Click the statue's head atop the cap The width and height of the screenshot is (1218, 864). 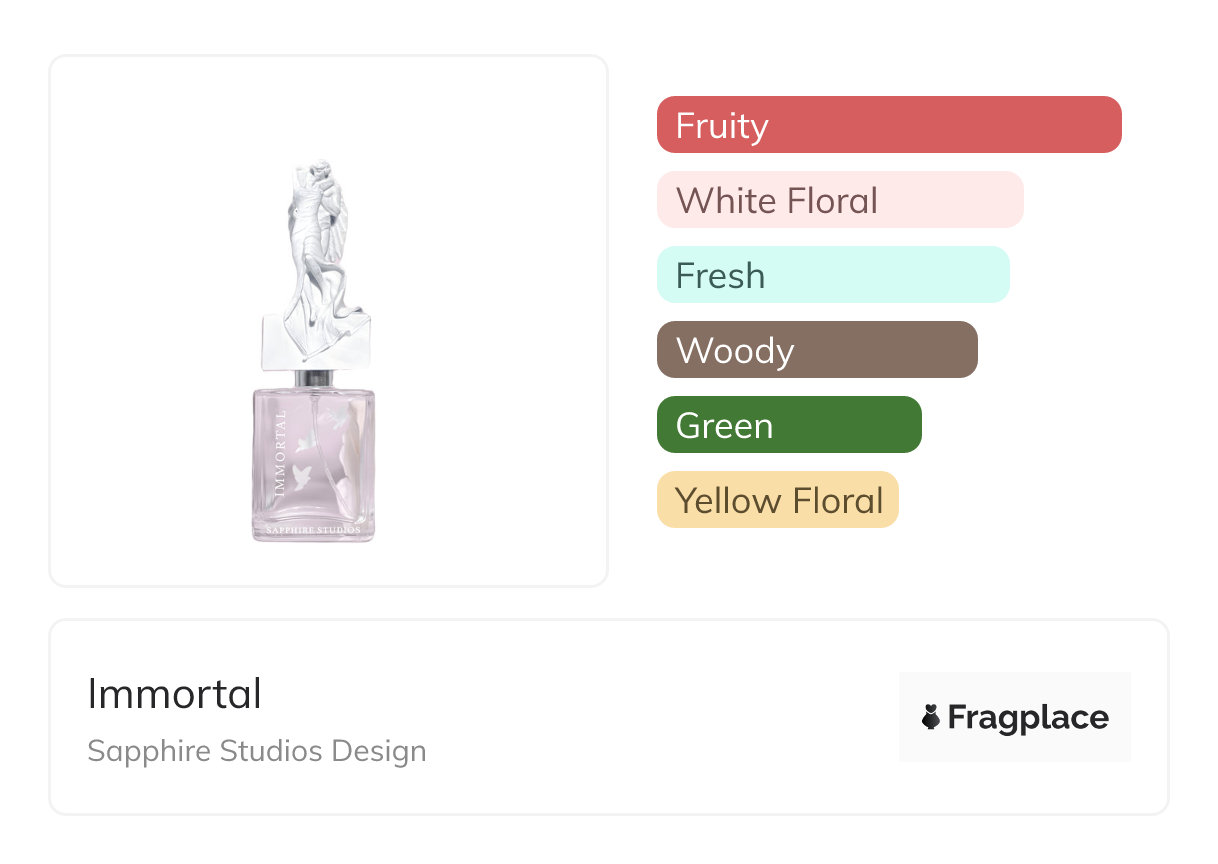coord(320,172)
